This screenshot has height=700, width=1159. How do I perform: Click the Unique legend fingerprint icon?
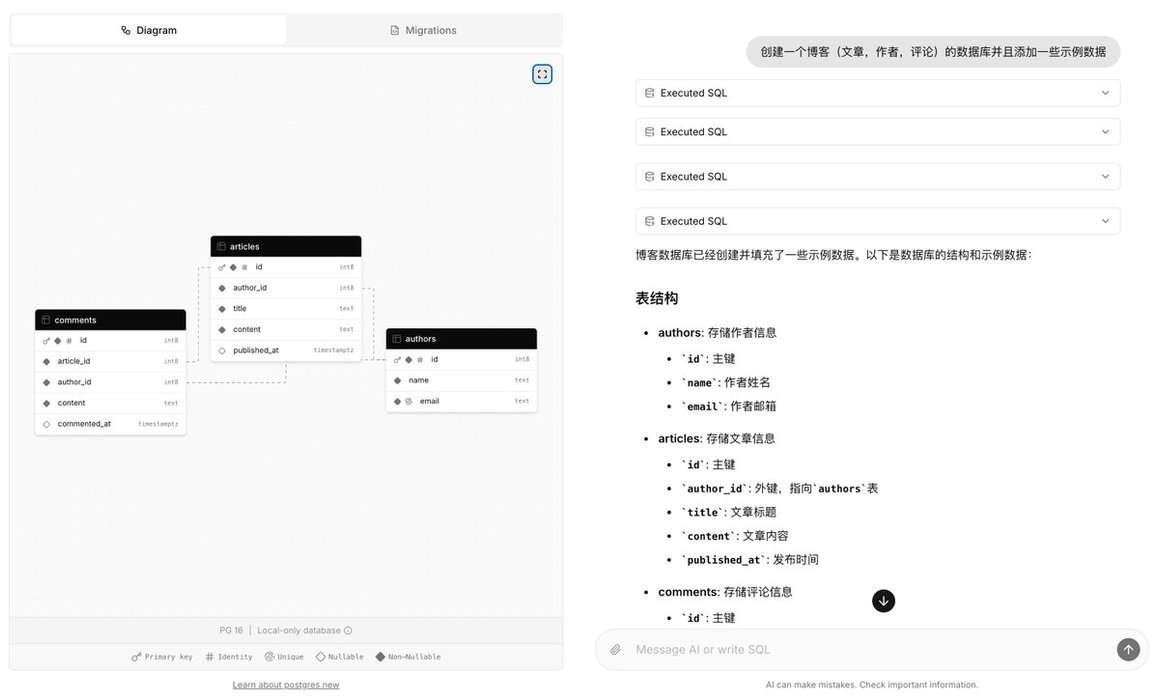pos(270,656)
